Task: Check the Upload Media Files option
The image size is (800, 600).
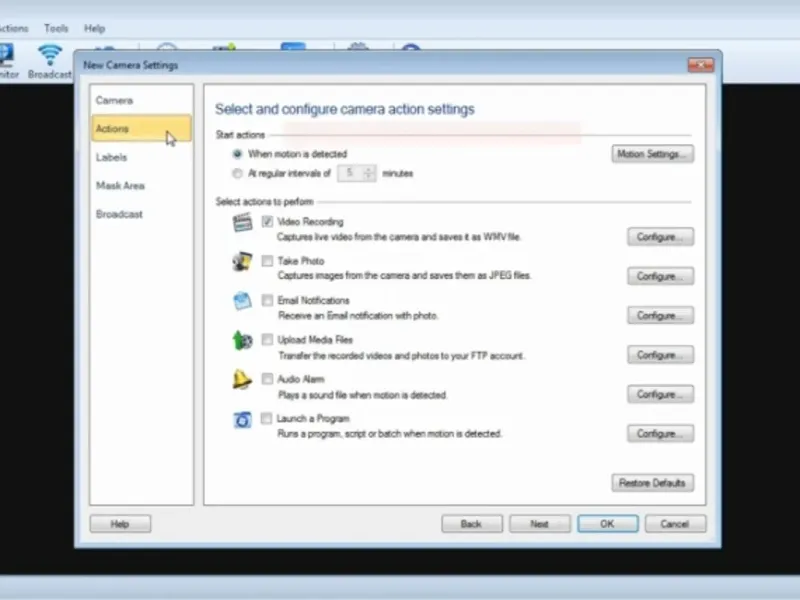Action: click(267, 339)
